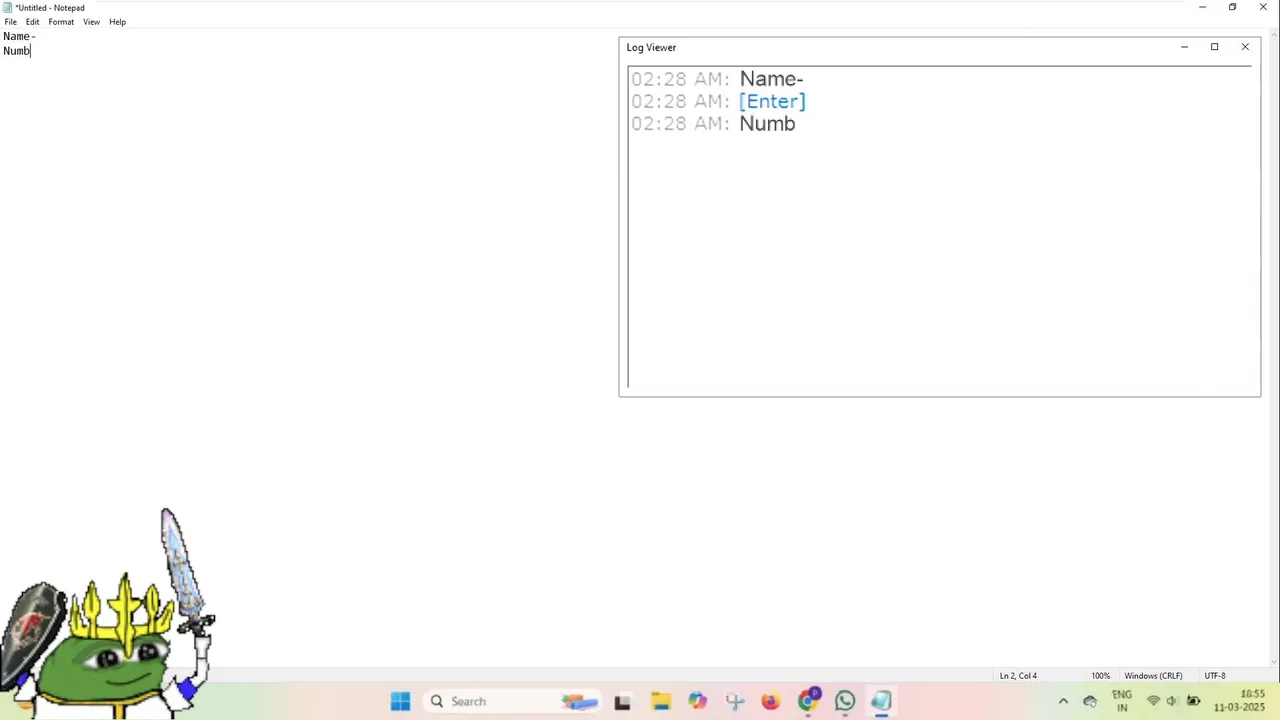Launch Firefox from the taskbar
1280x720 pixels.
[x=770, y=702]
